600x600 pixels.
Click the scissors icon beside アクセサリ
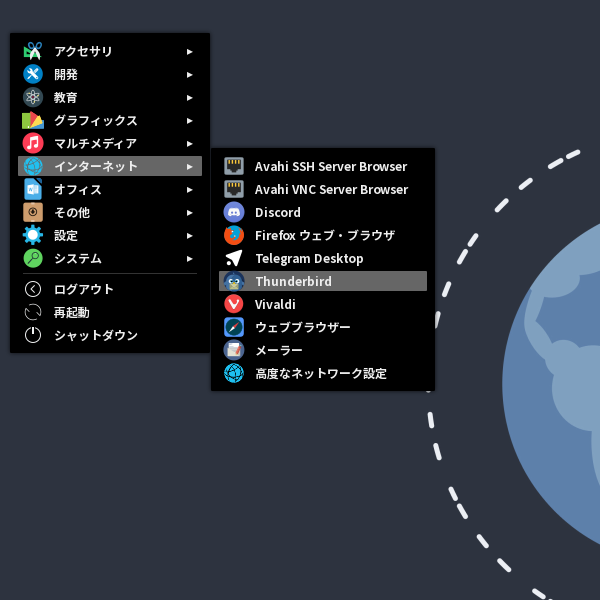[x=33, y=51]
